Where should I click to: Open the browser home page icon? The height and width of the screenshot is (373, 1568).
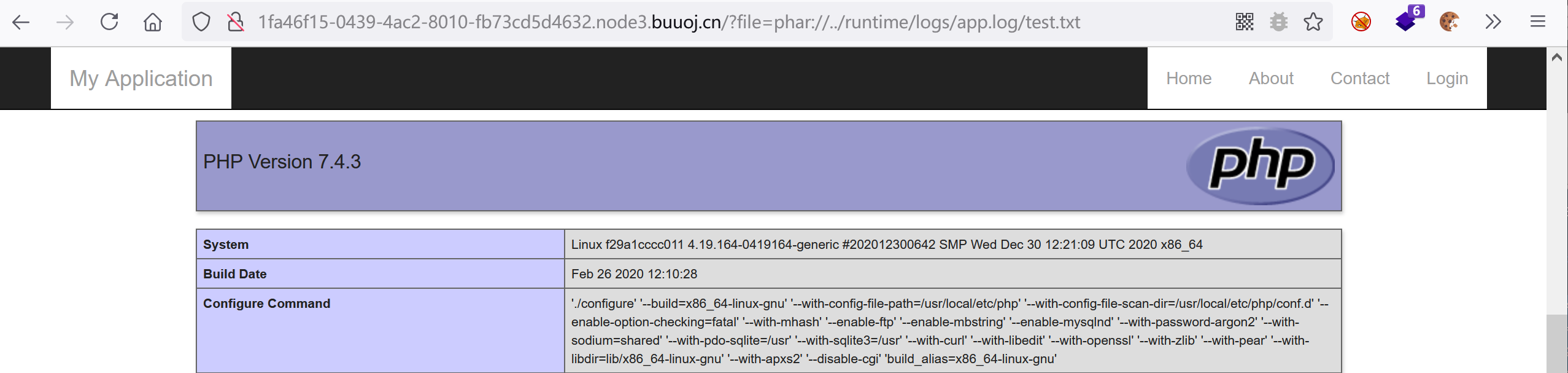coord(153,23)
